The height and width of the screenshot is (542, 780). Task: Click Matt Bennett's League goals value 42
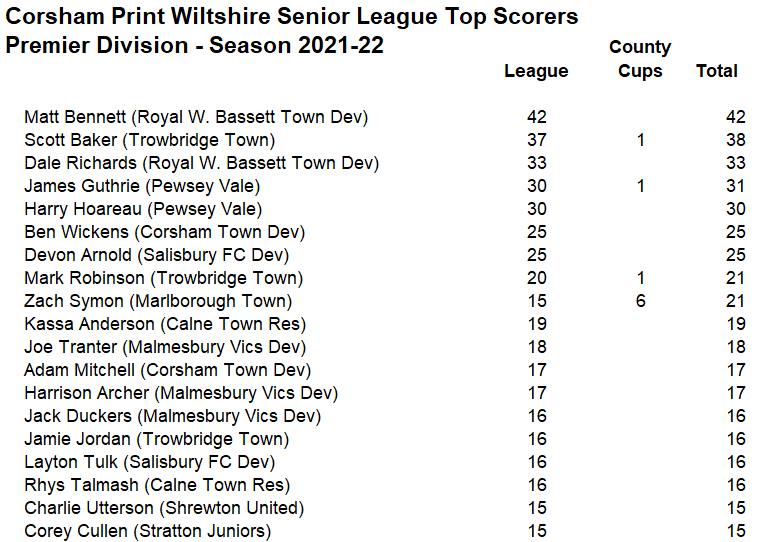click(536, 117)
